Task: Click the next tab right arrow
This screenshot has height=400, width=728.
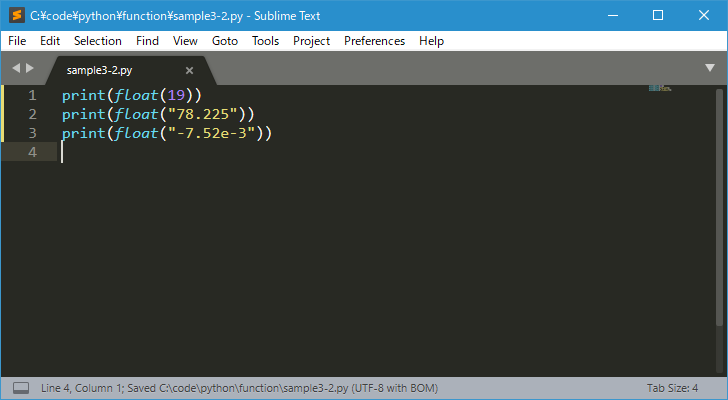Action: [x=30, y=68]
